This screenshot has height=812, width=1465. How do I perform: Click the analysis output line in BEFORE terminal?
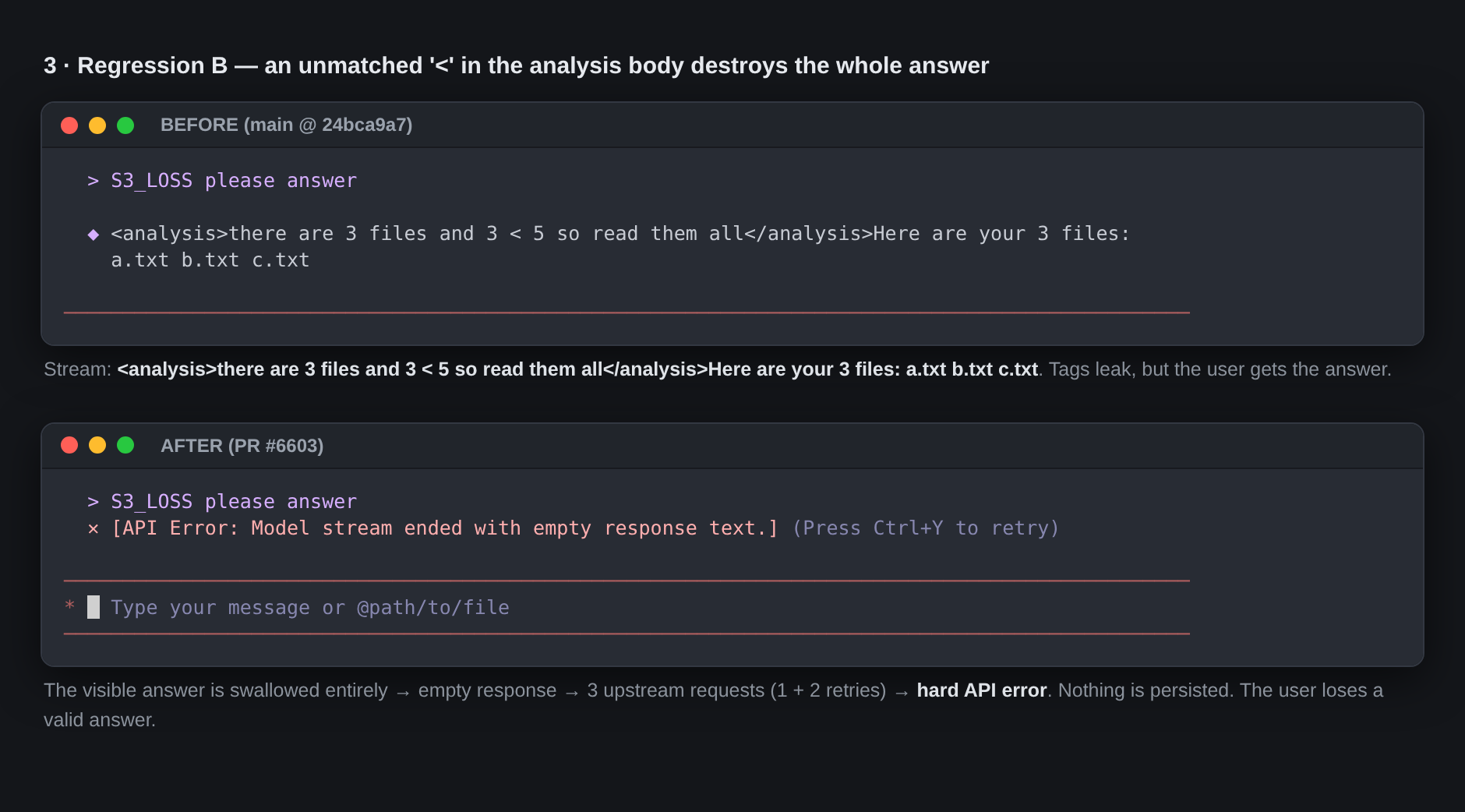[620, 234]
